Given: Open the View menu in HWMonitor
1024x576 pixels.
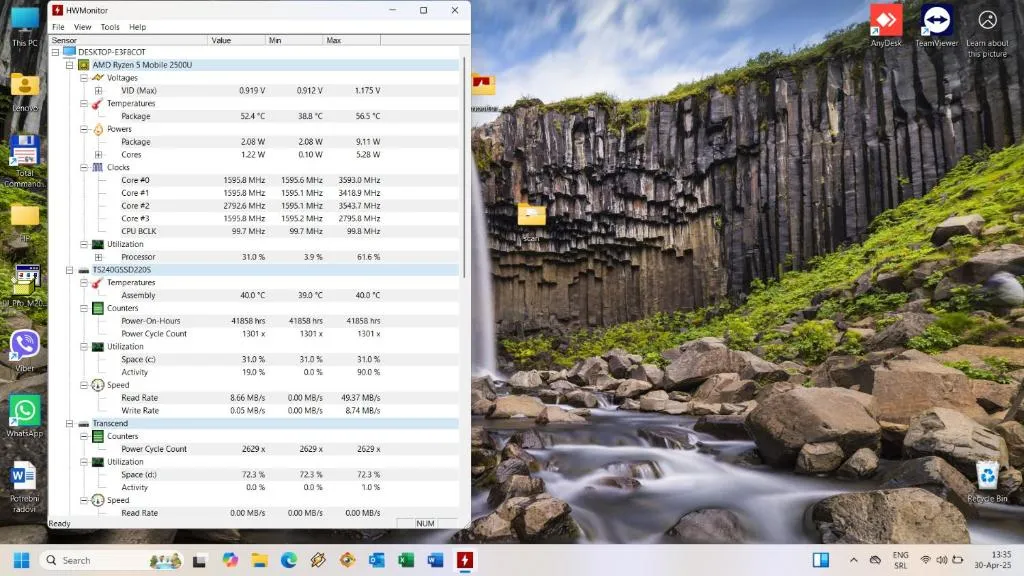Looking at the screenshot, I should 82,27.
